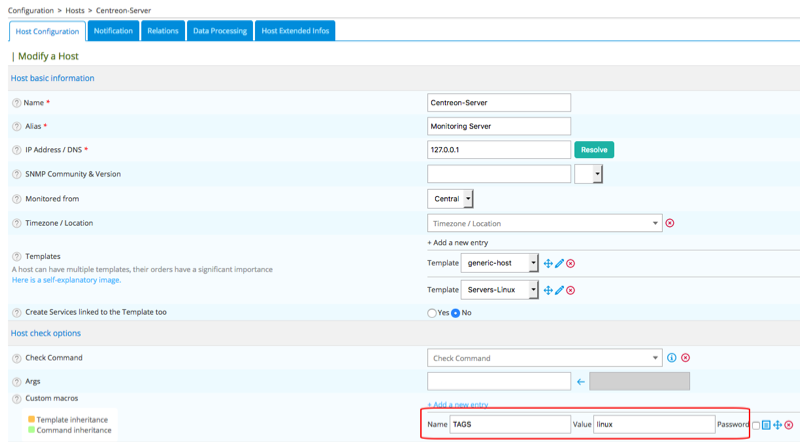Click the edit pencil icon for generic-host template

point(559,264)
